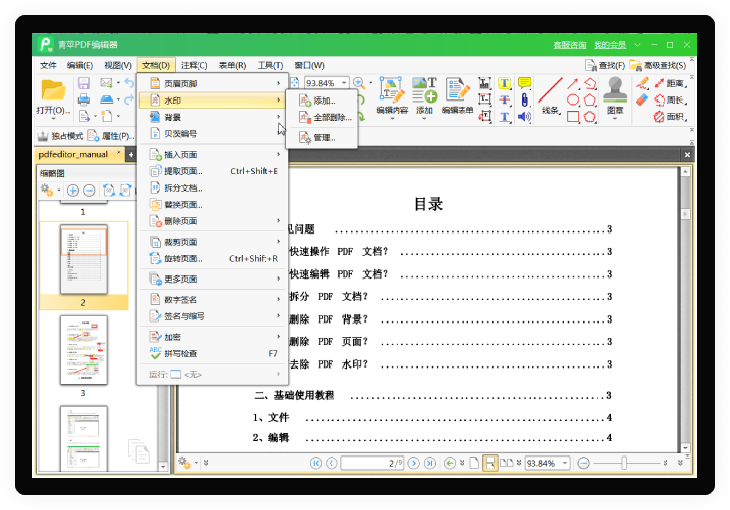Choose Remove All (全部删除) watermark entry
Viewport: 730px width, 510px height.
(322, 117)
